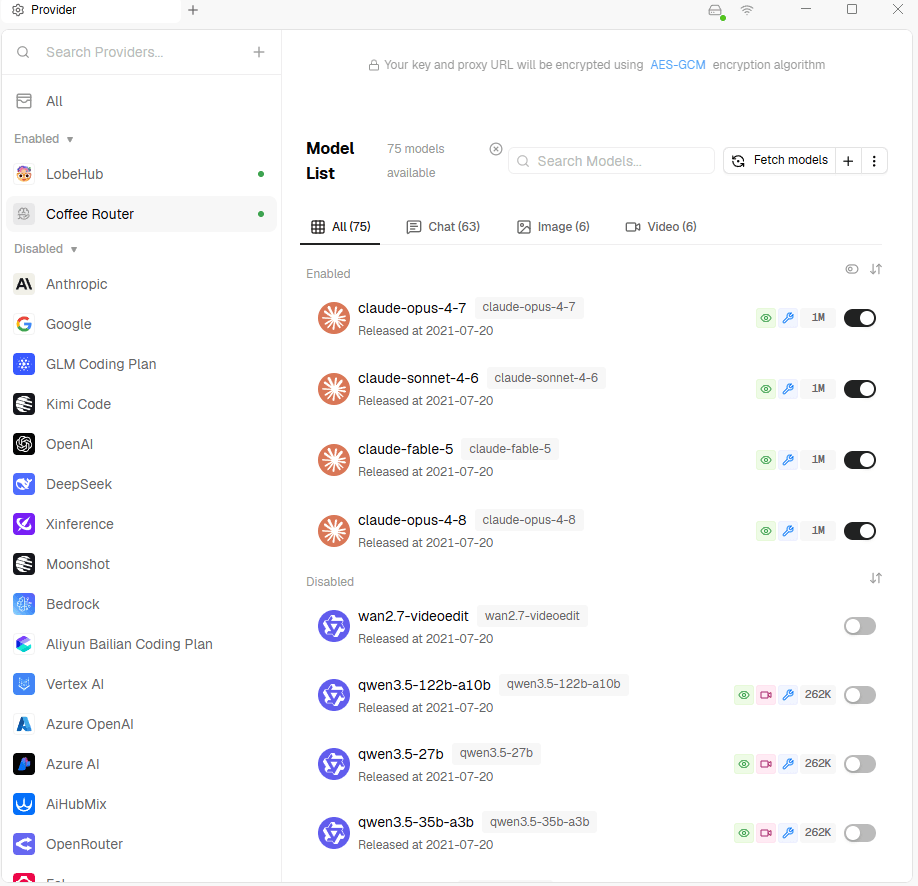Click the wifi status icon in title bar
This screenshot has width=918, height=886.
point(746,10)
